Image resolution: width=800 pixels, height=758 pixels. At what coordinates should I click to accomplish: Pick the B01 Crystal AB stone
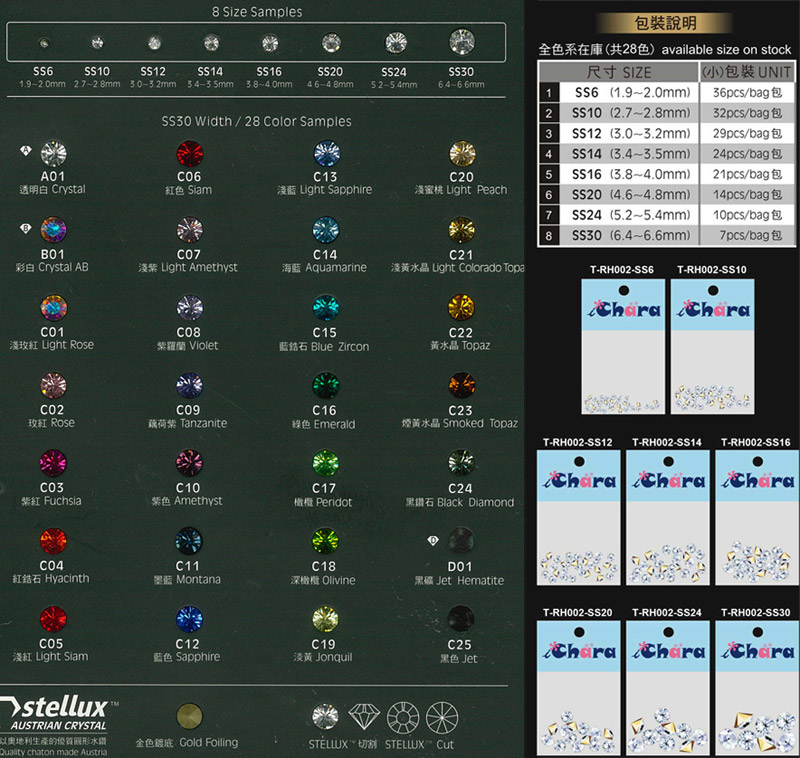pos(54,230)
